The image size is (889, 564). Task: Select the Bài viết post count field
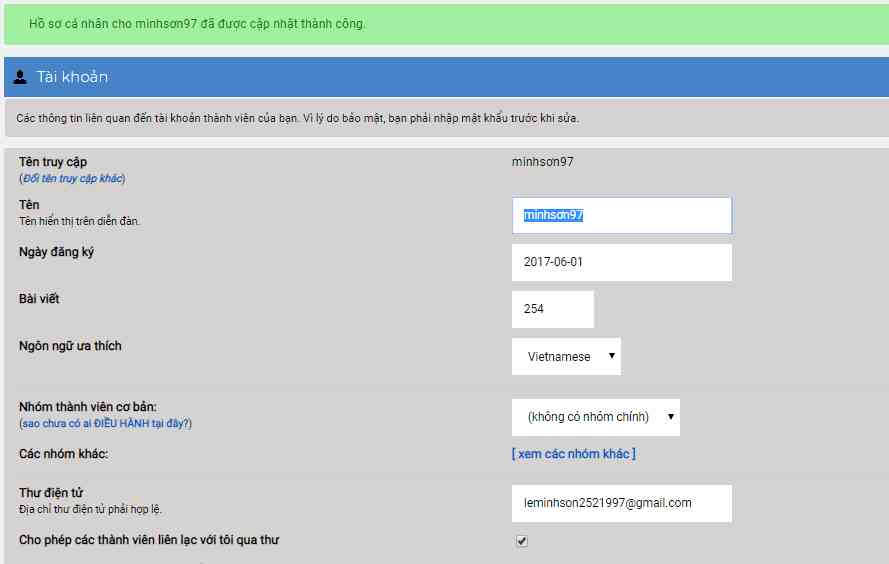tap(552, 309)
